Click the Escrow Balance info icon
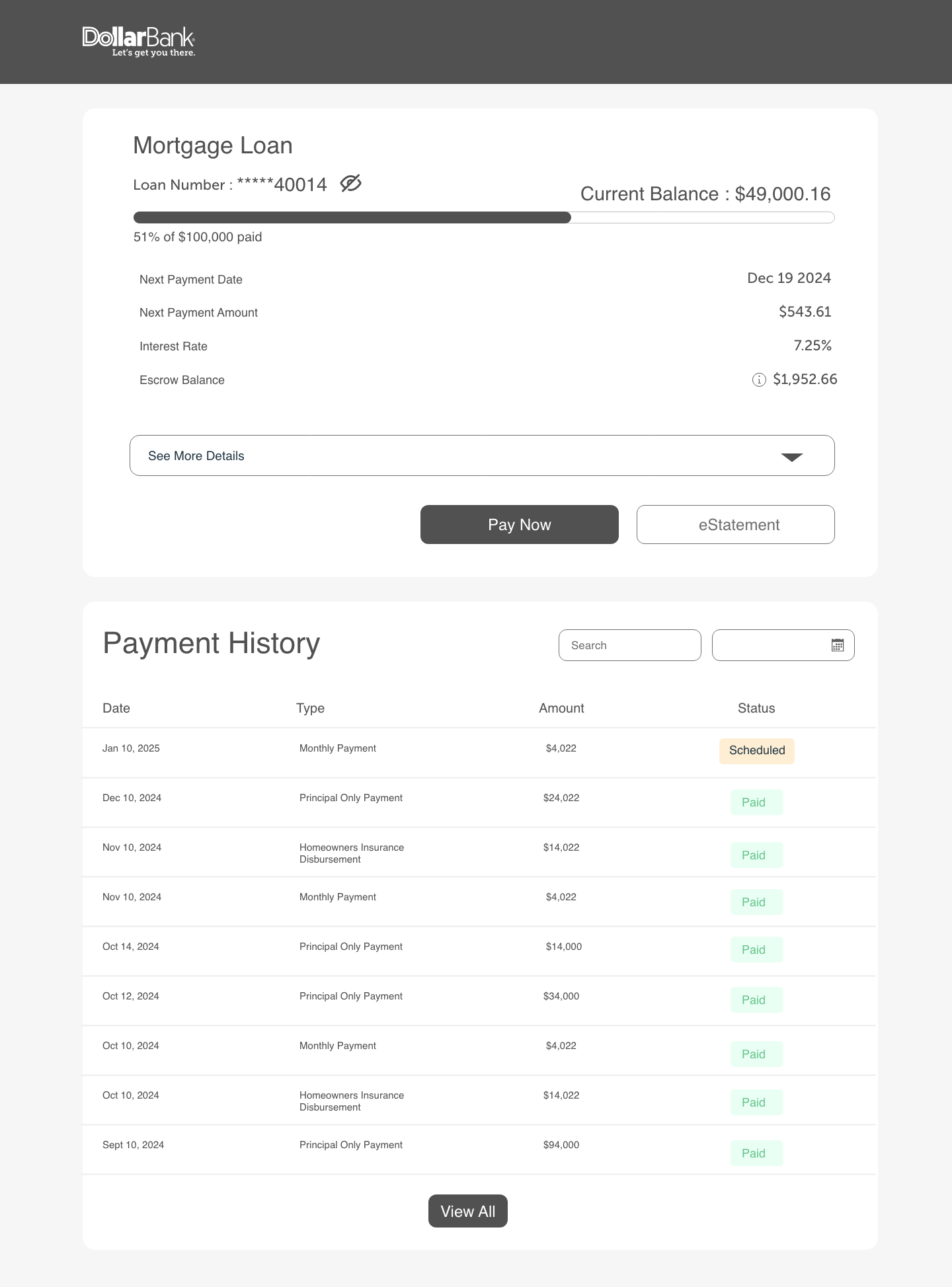 click(759, 379)
